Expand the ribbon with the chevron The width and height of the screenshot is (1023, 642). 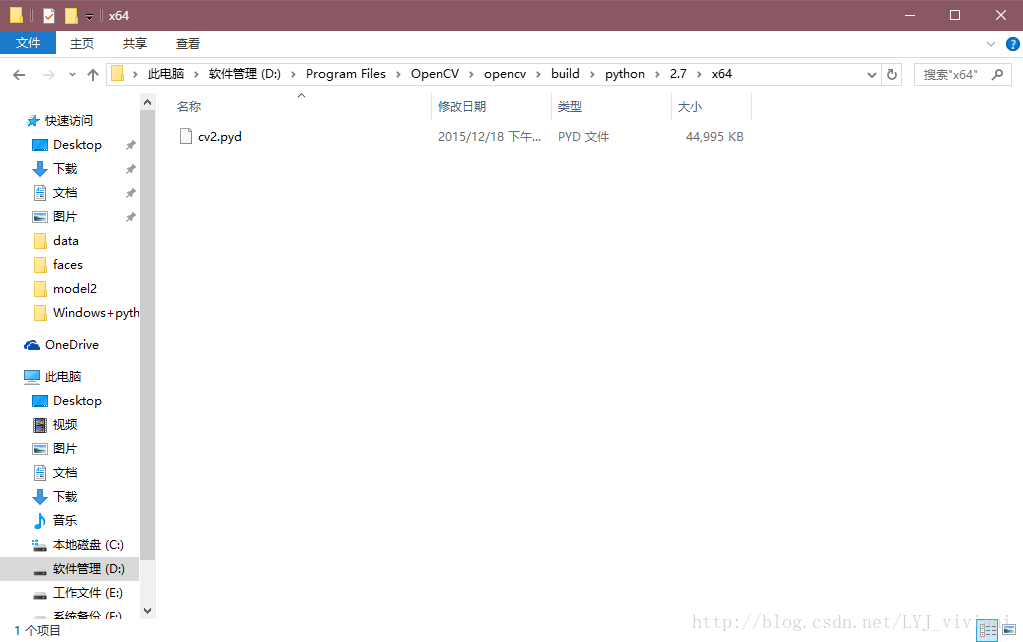(991, 44)
